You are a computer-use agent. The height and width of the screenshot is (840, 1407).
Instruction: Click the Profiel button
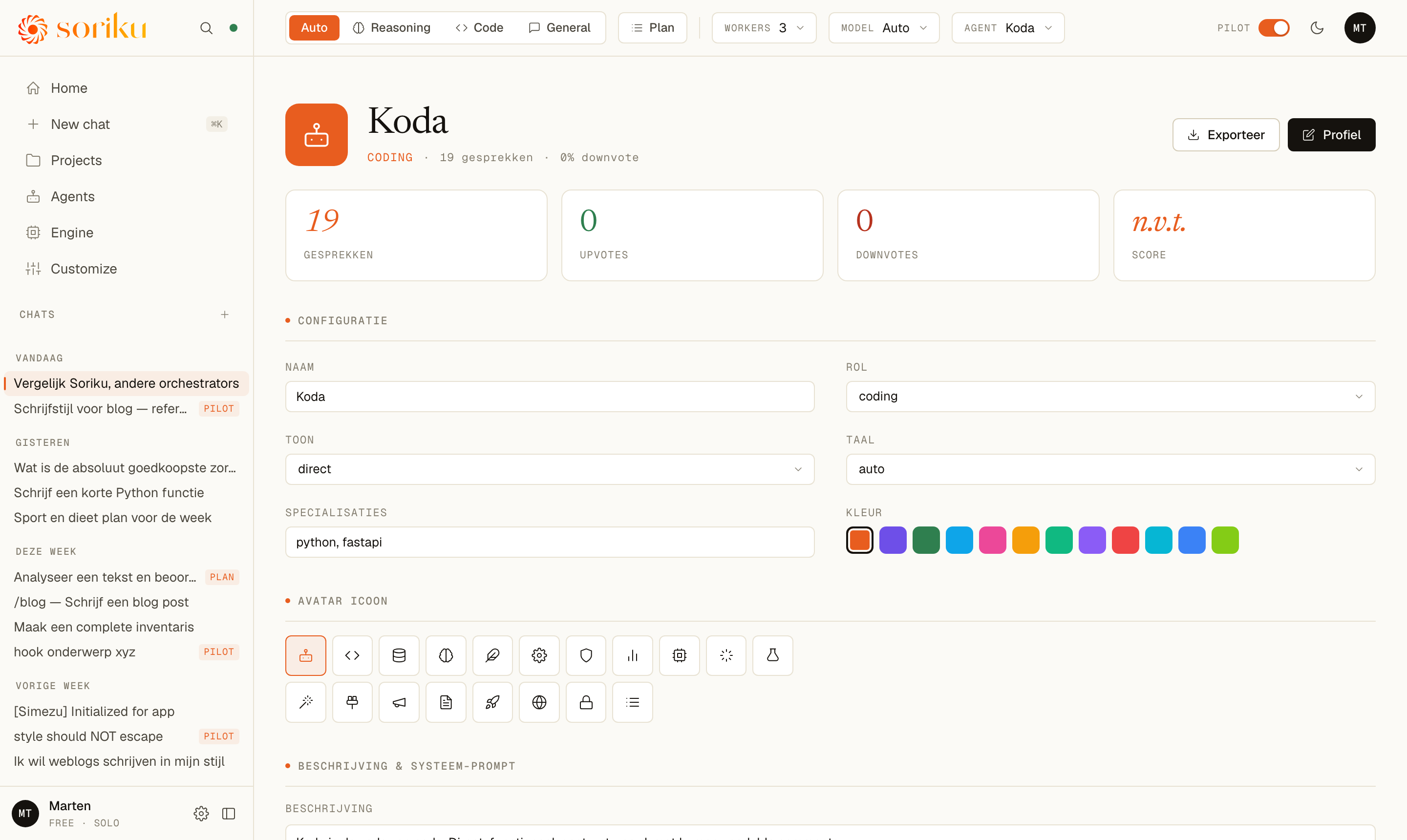pos(1331,135)
